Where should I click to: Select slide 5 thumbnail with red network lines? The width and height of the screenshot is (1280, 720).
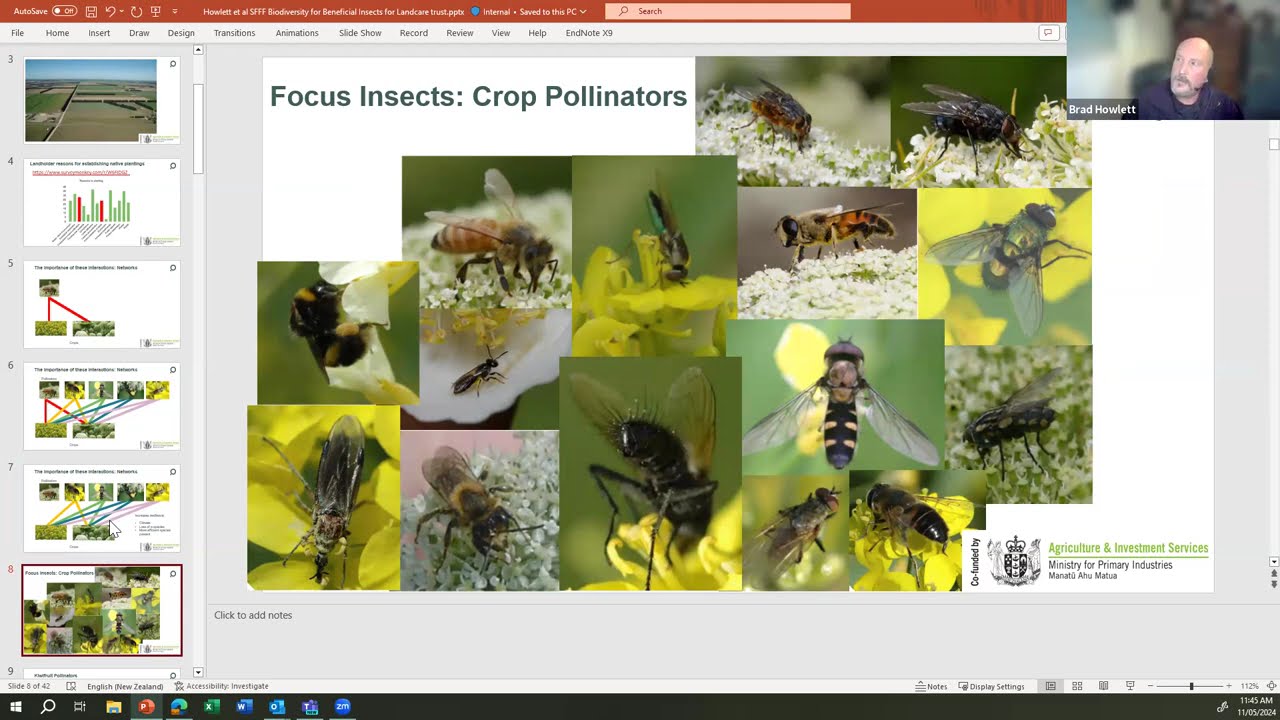(101, 304)
